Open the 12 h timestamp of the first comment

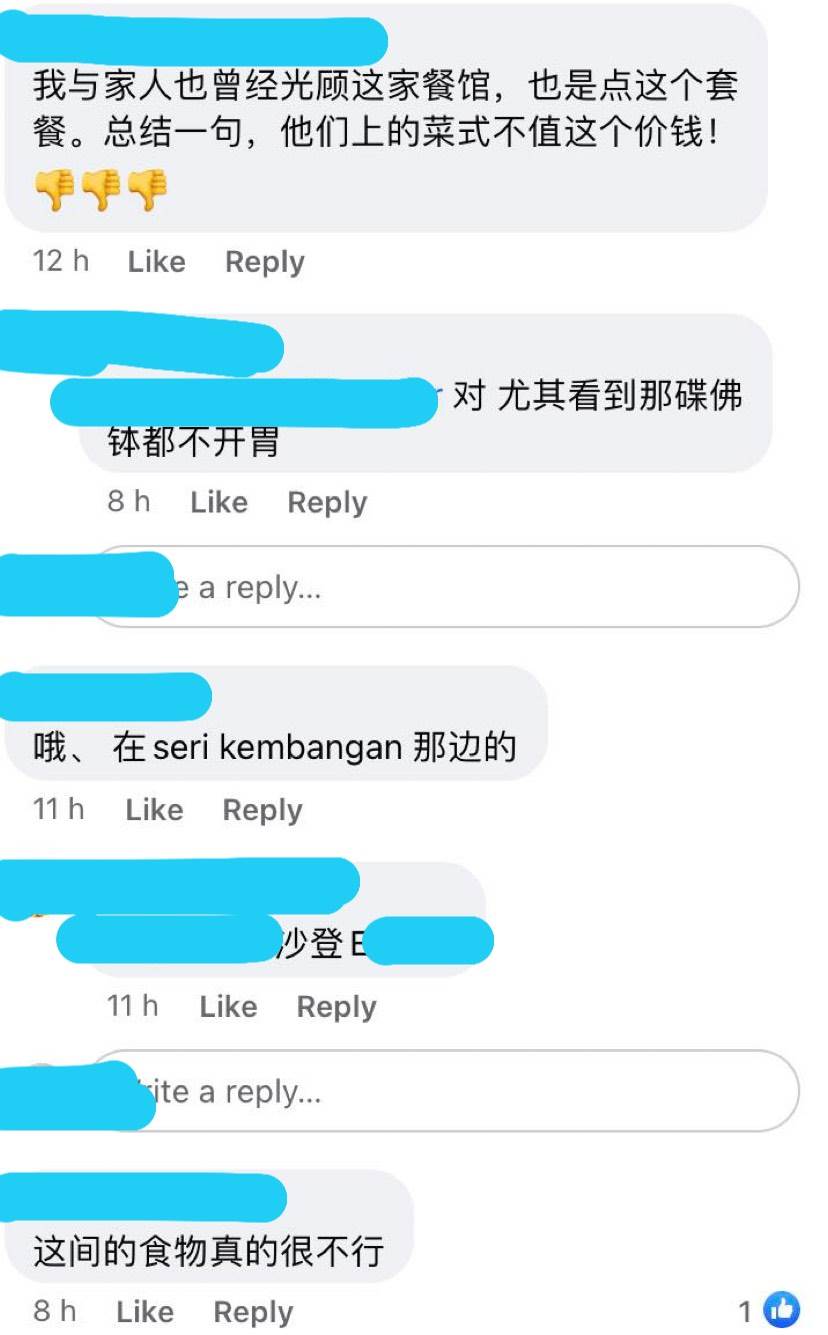61,262
